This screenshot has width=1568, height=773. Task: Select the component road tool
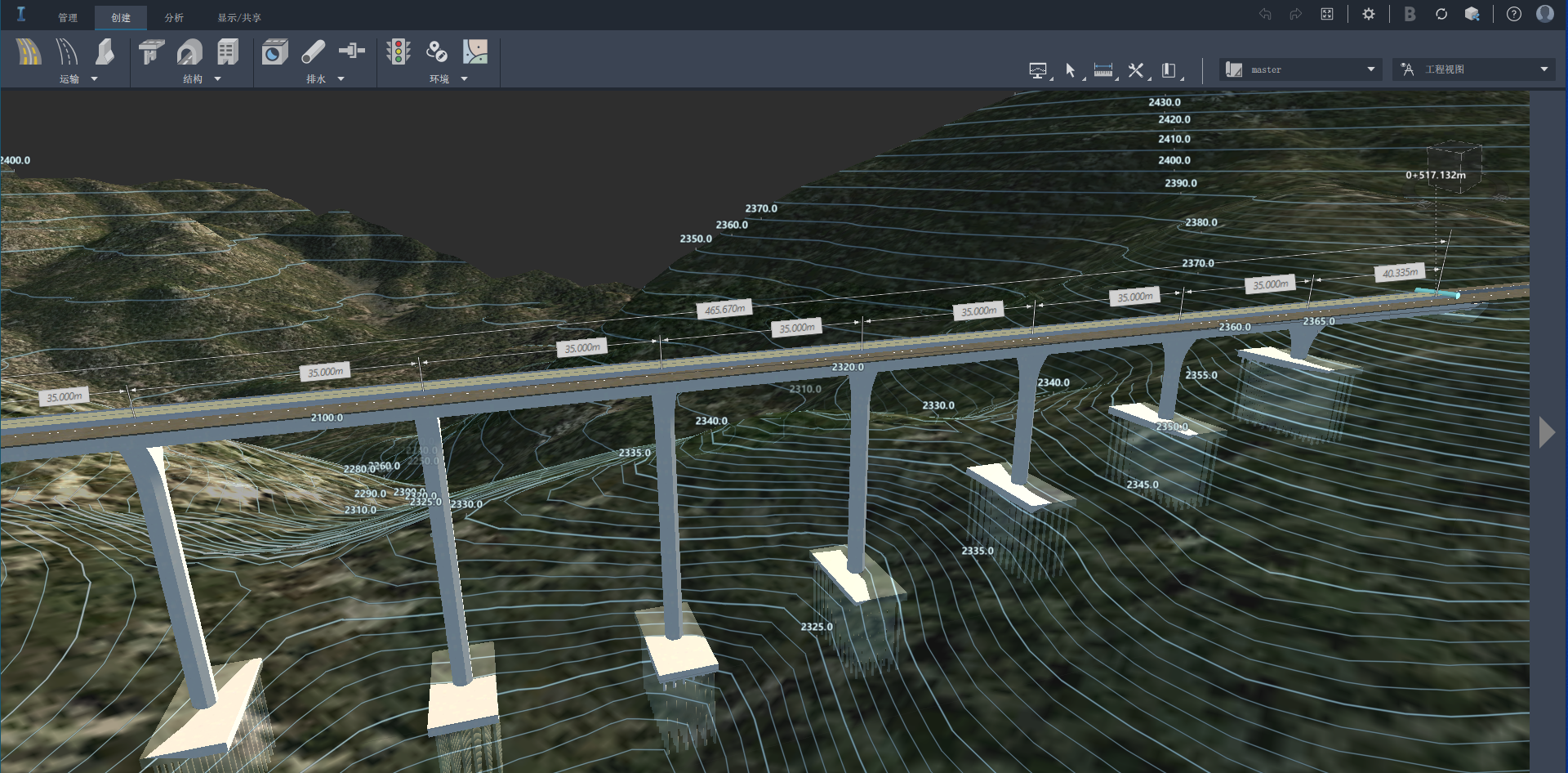pos(29,52)
